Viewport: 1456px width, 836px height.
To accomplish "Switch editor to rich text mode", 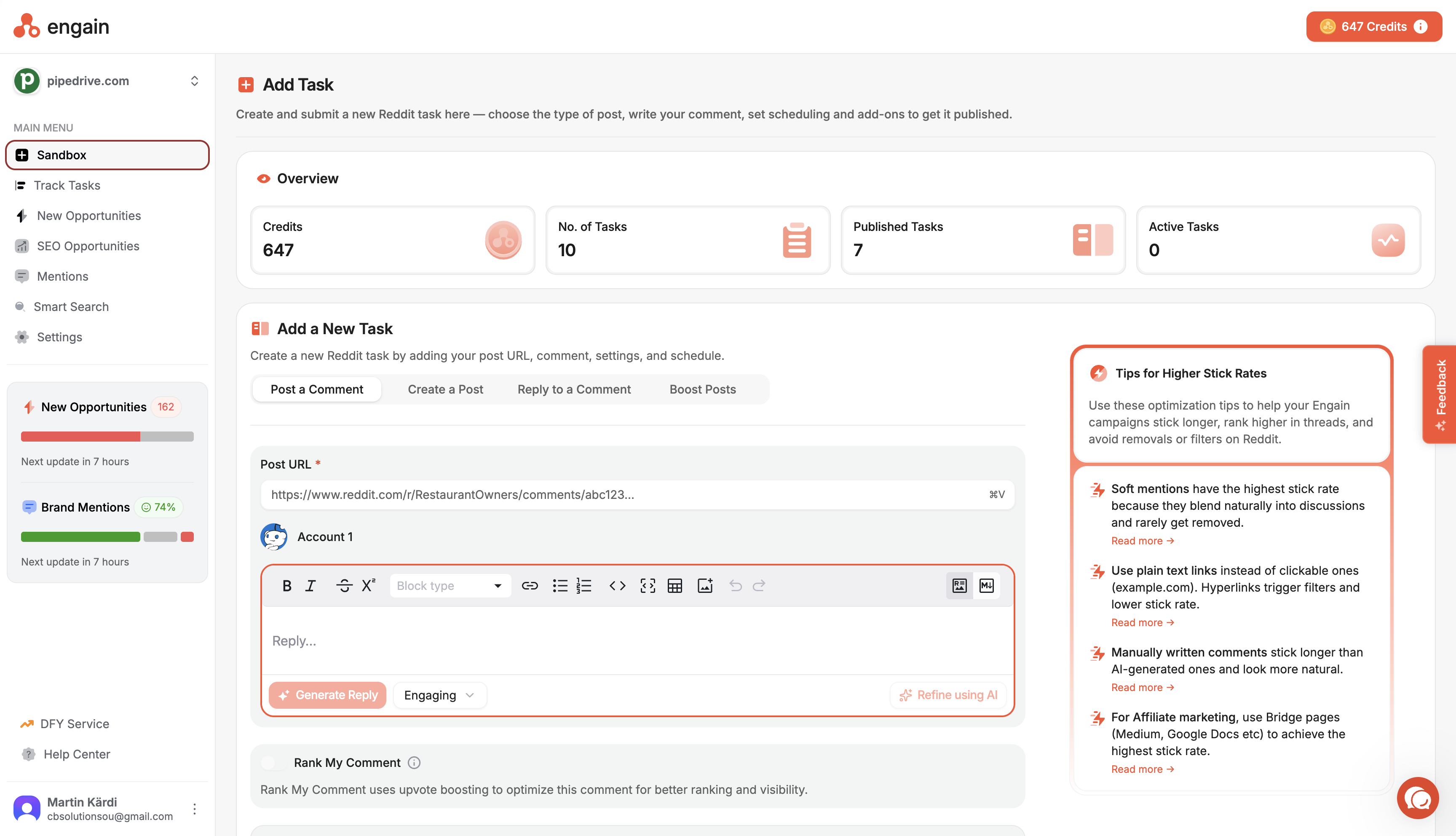I will tap(959, 586).
